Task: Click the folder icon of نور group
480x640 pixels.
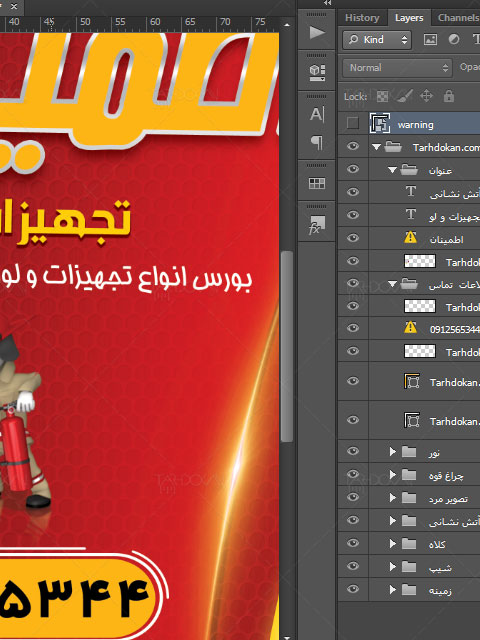Action: point(409,451)
